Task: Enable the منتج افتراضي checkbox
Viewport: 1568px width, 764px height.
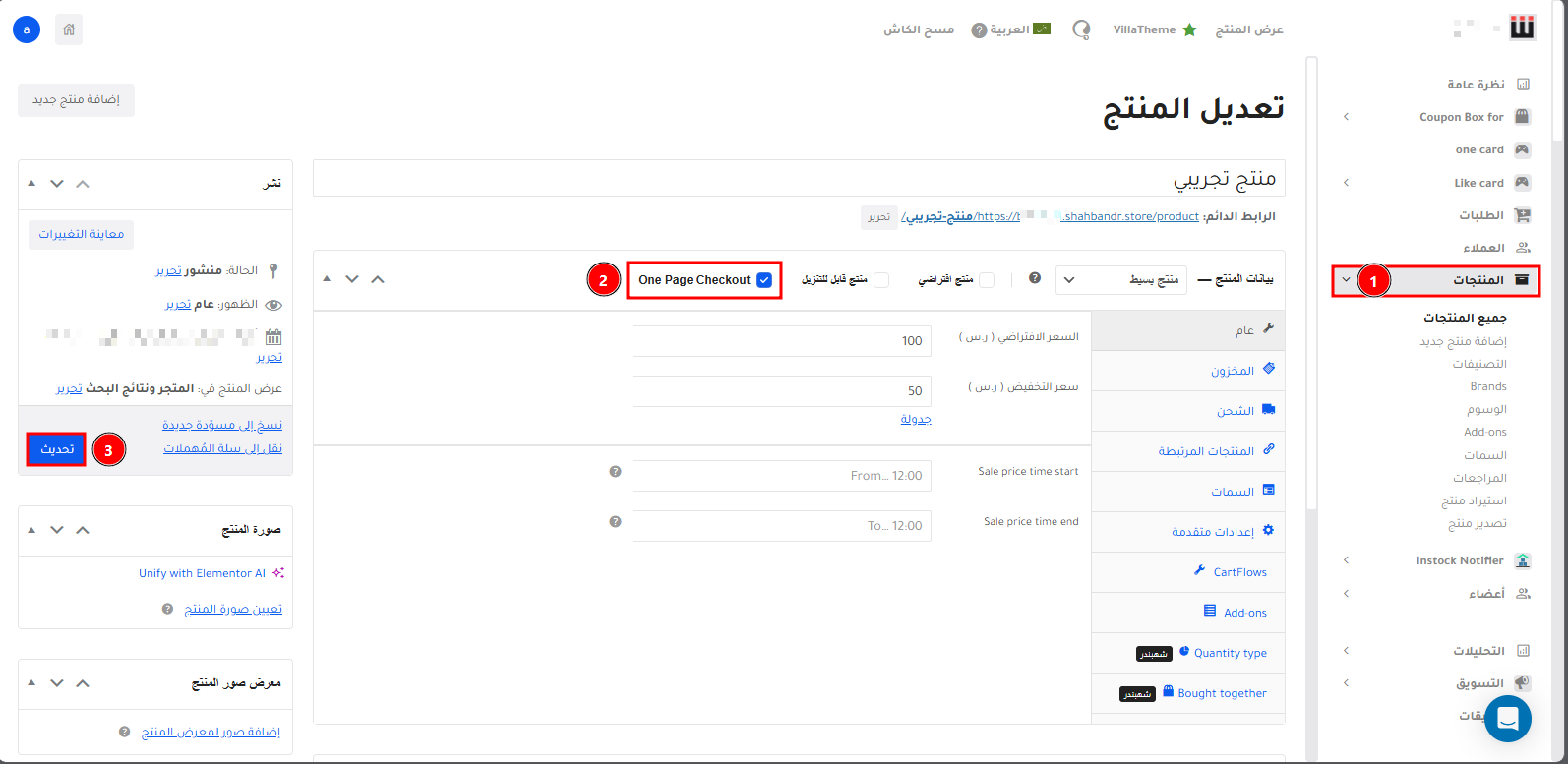Action: tap(986, 280)
